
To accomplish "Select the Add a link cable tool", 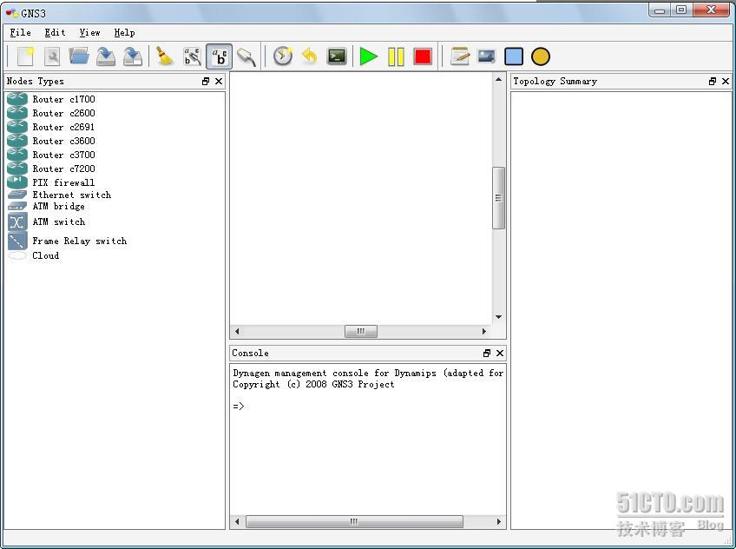I will coord(246,57).
